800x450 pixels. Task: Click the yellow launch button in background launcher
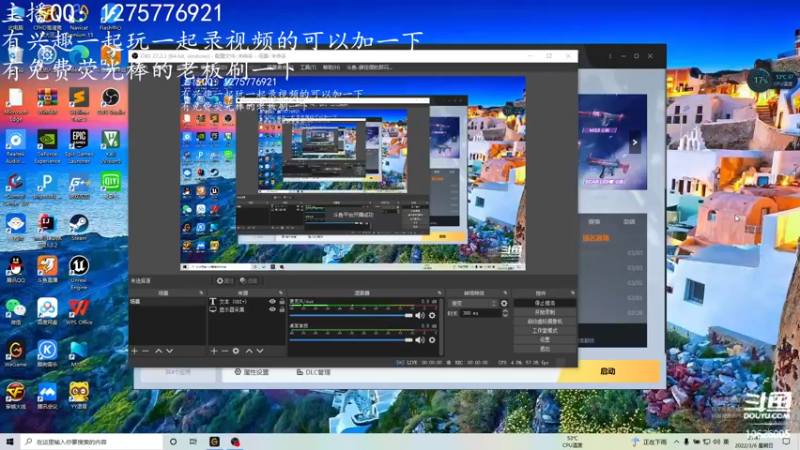click(608, 371)
